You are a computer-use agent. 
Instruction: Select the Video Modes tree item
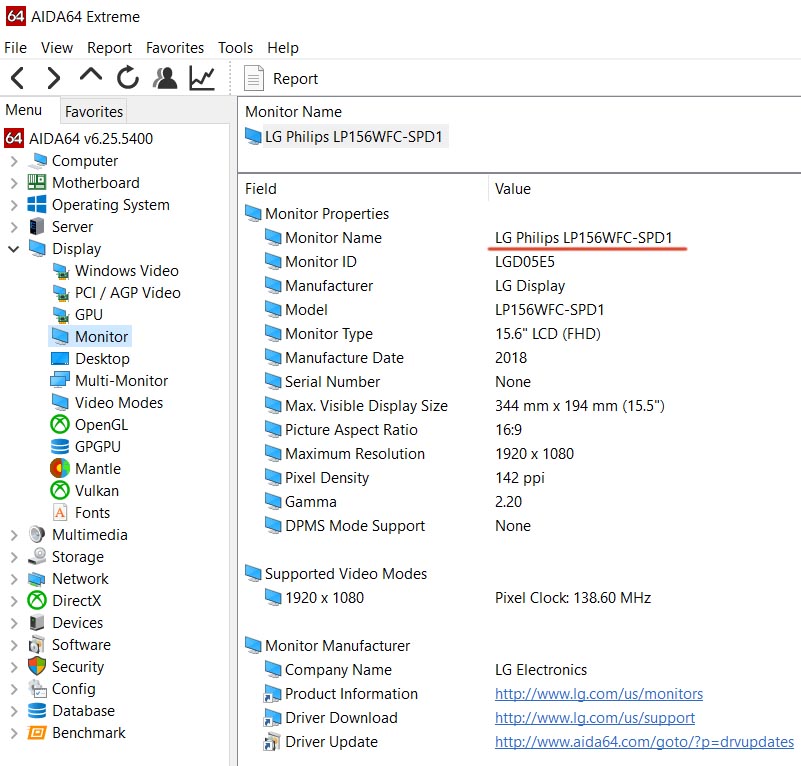[119, 403]
